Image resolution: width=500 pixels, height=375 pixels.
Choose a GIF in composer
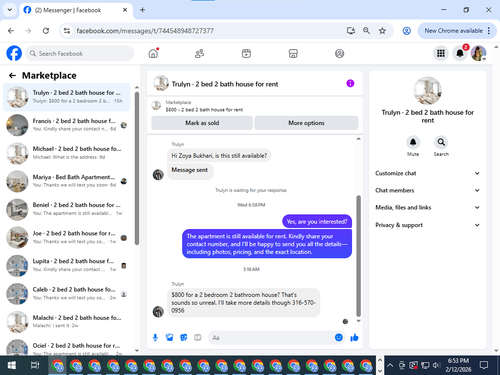pos(198,338)
